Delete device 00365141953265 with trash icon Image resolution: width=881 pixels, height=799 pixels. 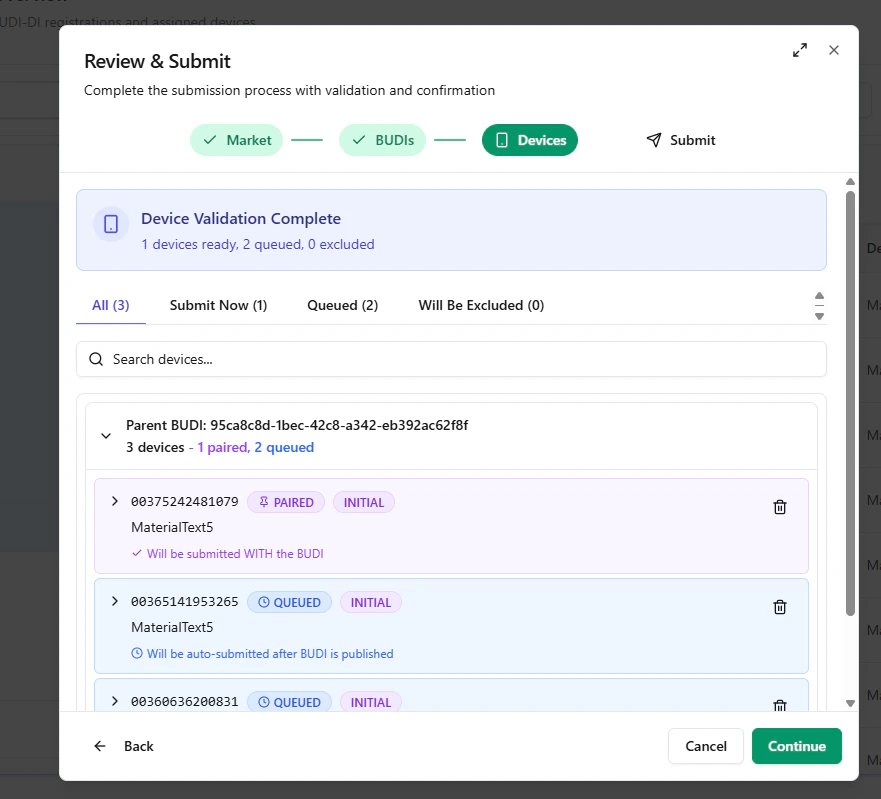pos(779,607)
